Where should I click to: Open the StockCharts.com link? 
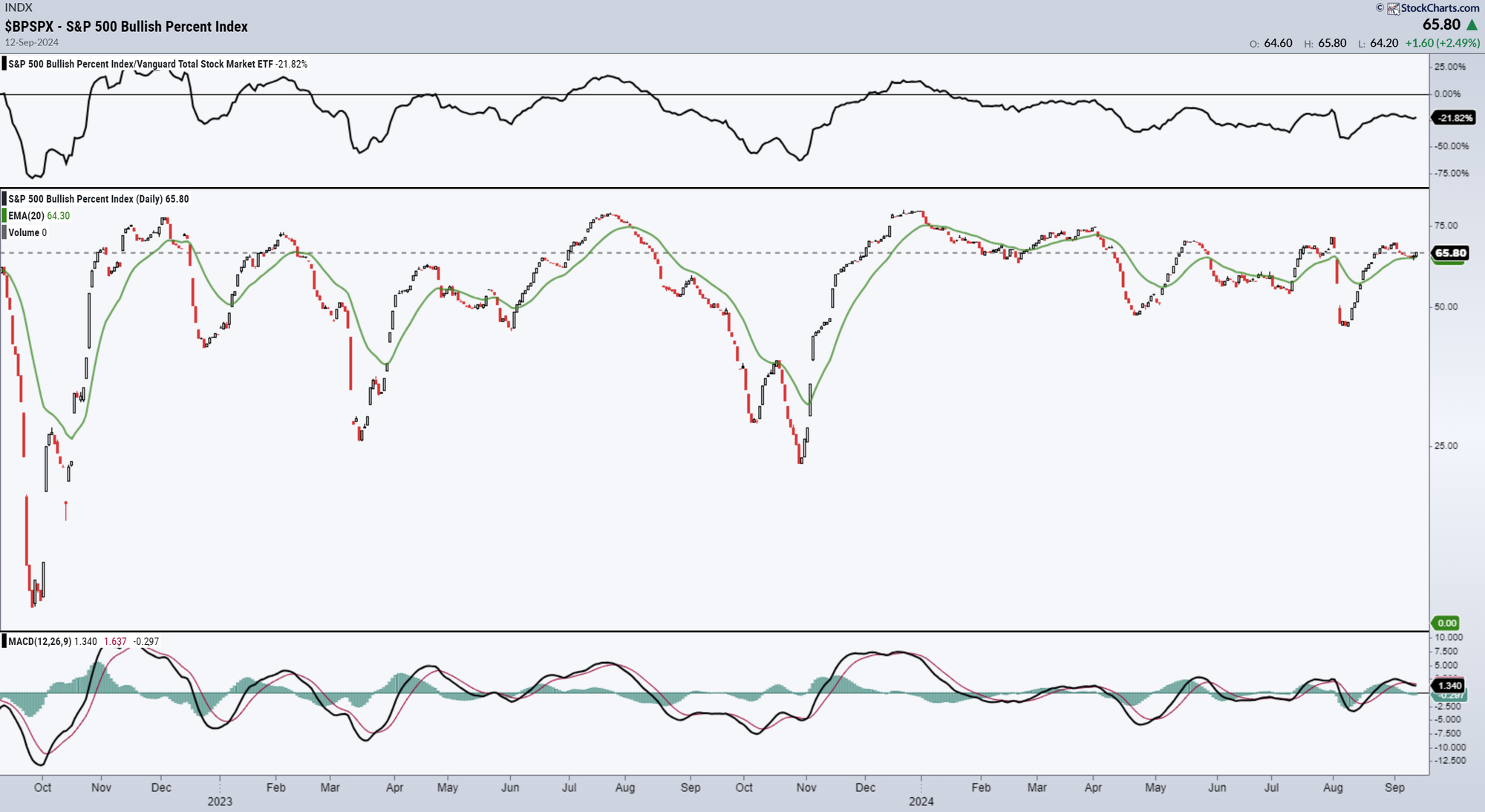tap(1440, 9)
